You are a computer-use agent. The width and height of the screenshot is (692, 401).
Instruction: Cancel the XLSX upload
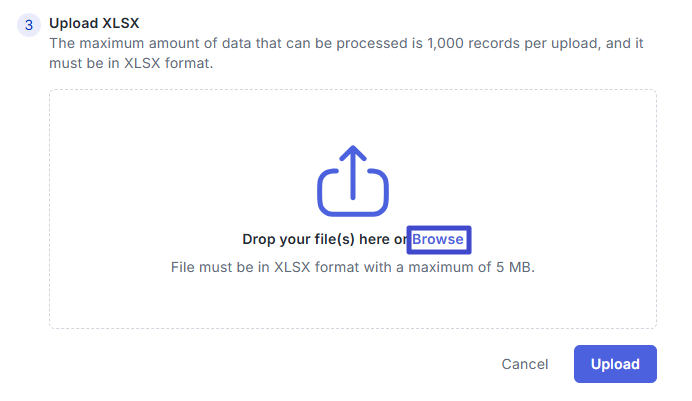(x=524, y=364)
